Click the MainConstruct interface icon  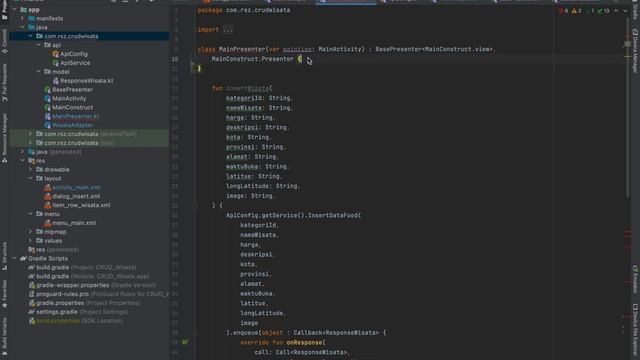tap(47, 107)
